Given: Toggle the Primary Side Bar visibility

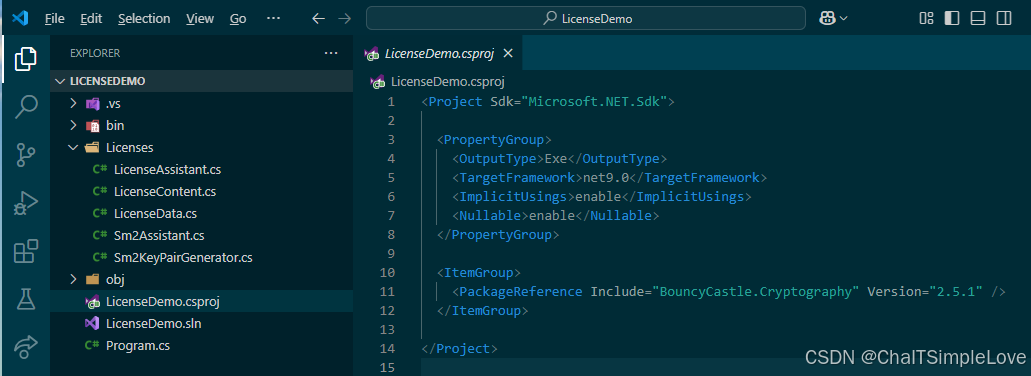Looking at the screenshot, I should click(x=951, y=18).
